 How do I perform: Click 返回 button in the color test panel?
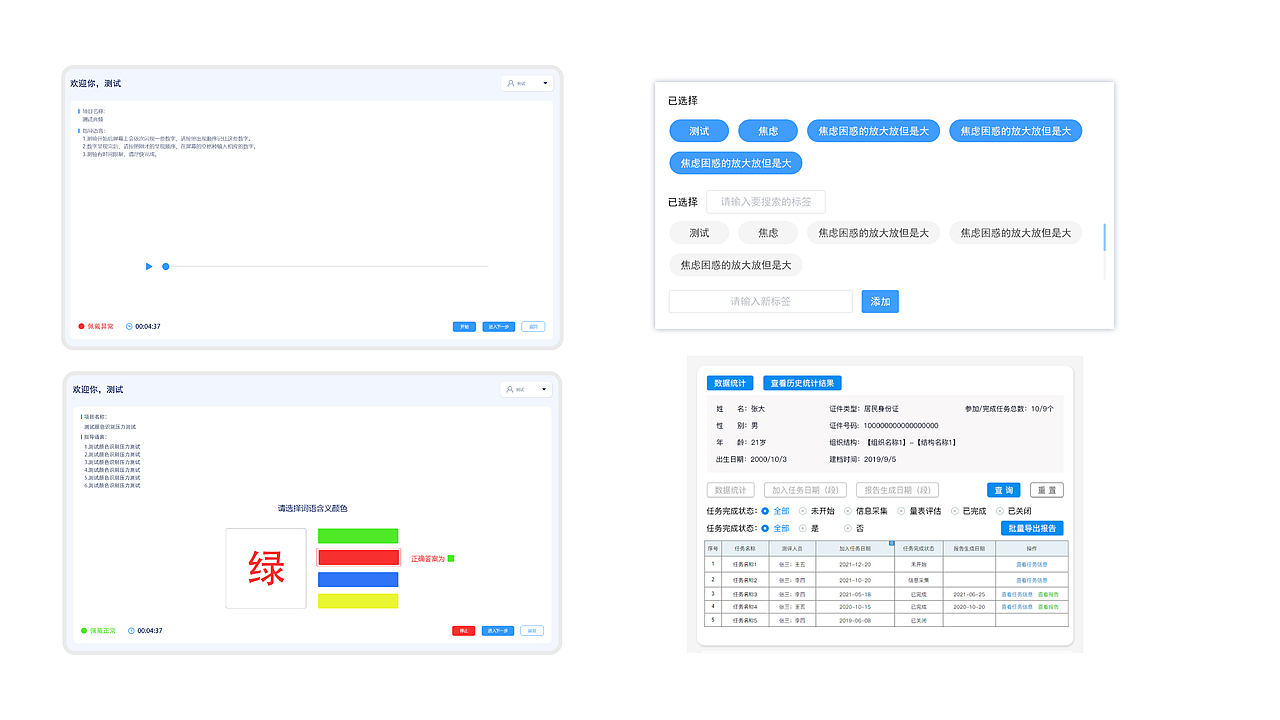pos(532,631)
